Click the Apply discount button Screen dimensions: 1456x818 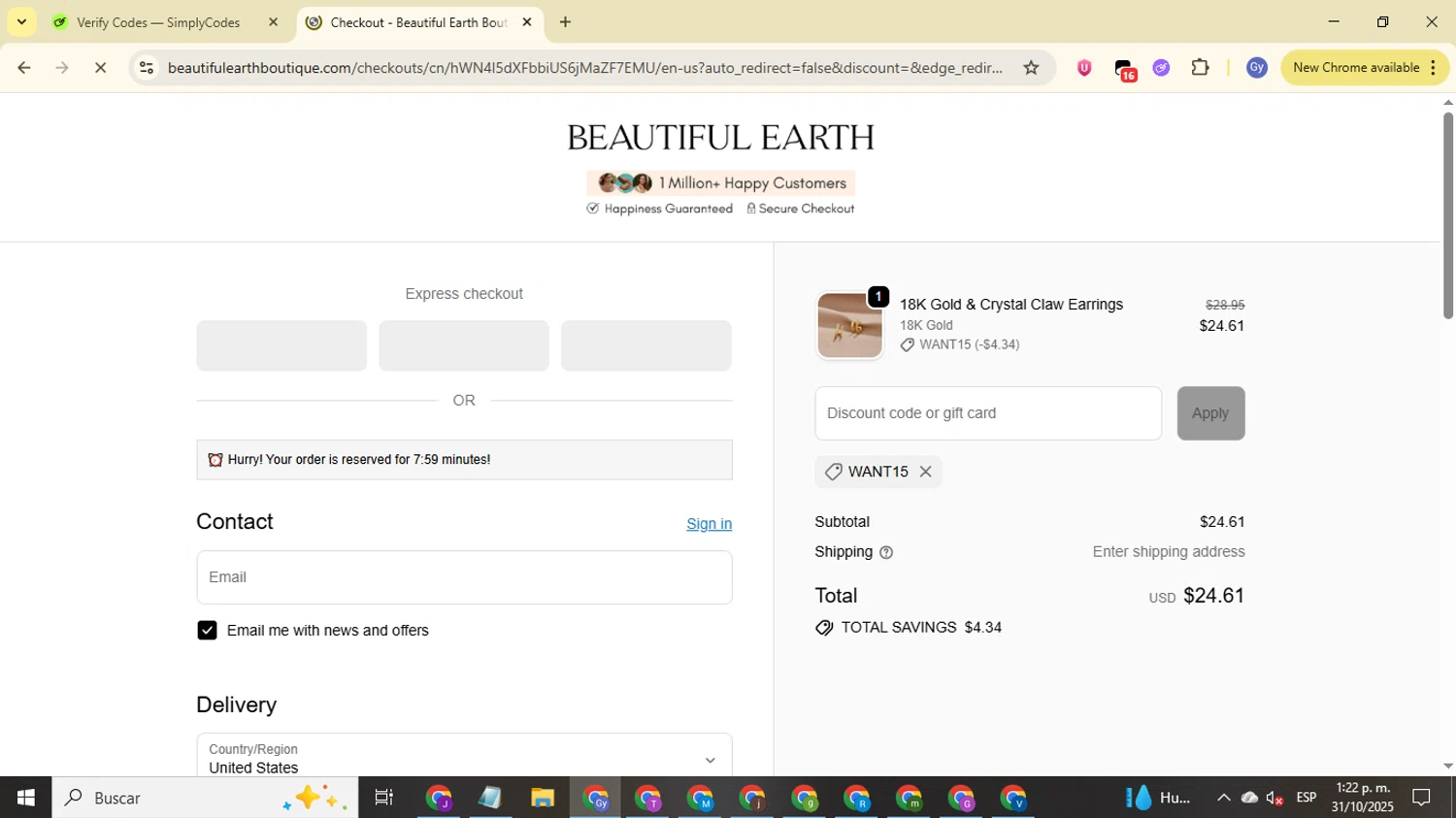coord(1210,413)
